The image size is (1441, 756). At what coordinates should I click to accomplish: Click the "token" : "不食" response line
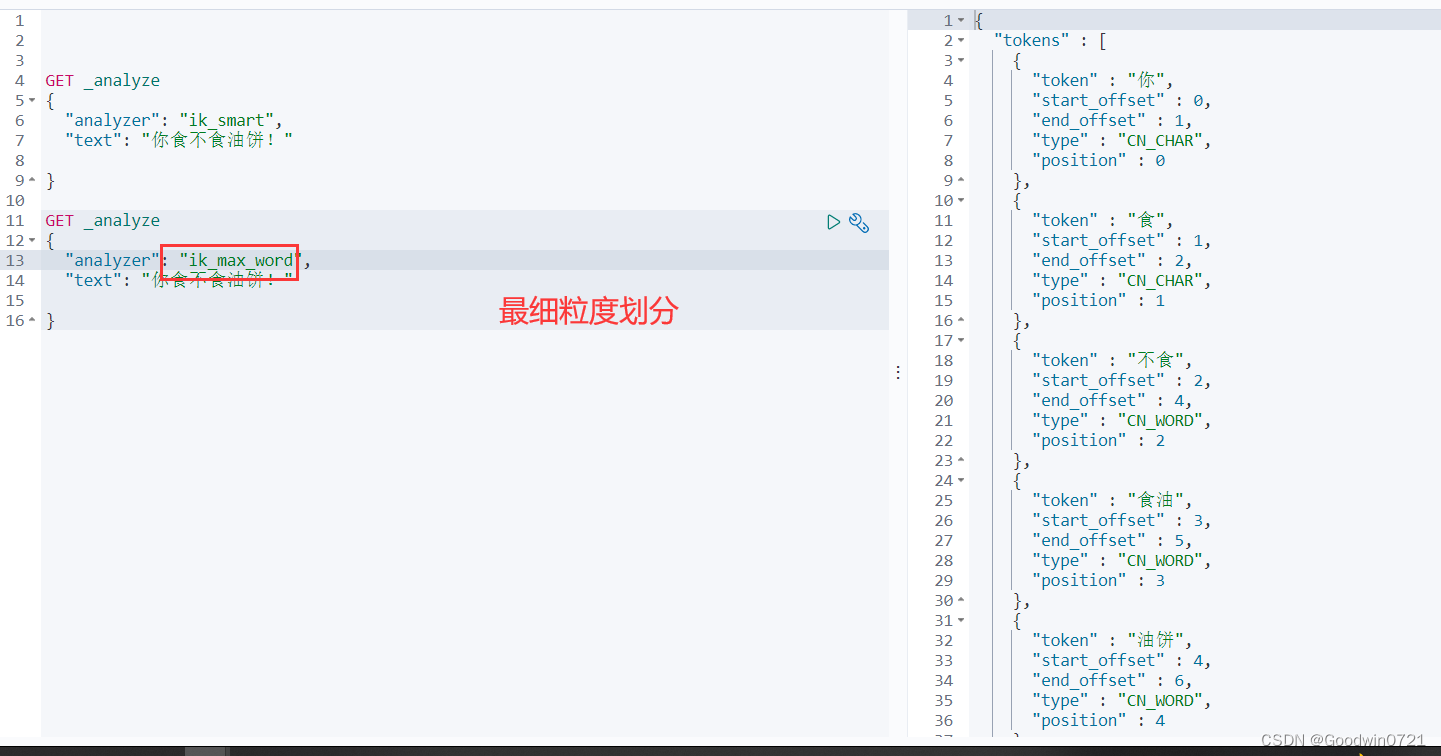click(1112, 360)
